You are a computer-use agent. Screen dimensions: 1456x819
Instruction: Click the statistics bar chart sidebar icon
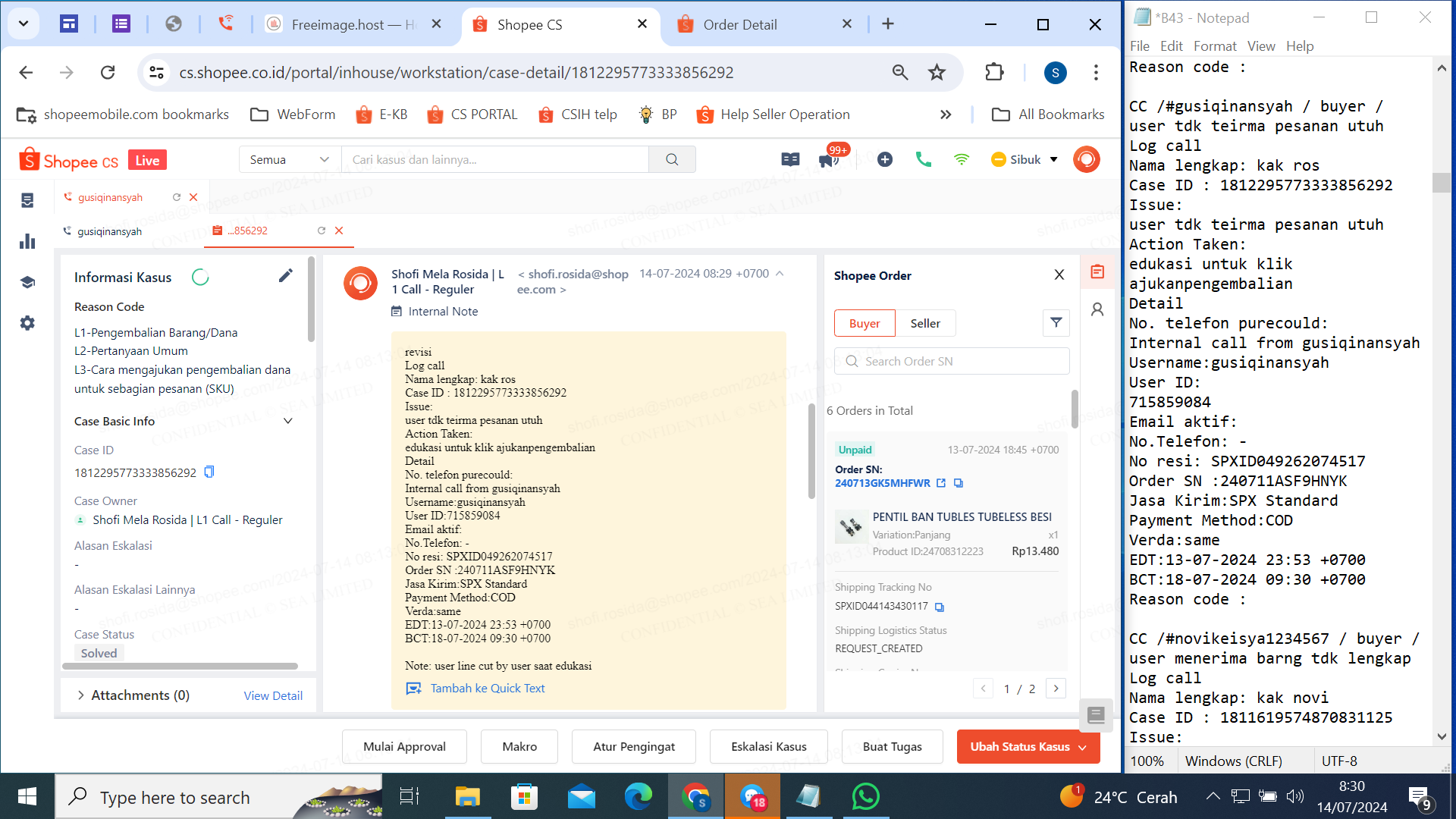tap(27, 242)
